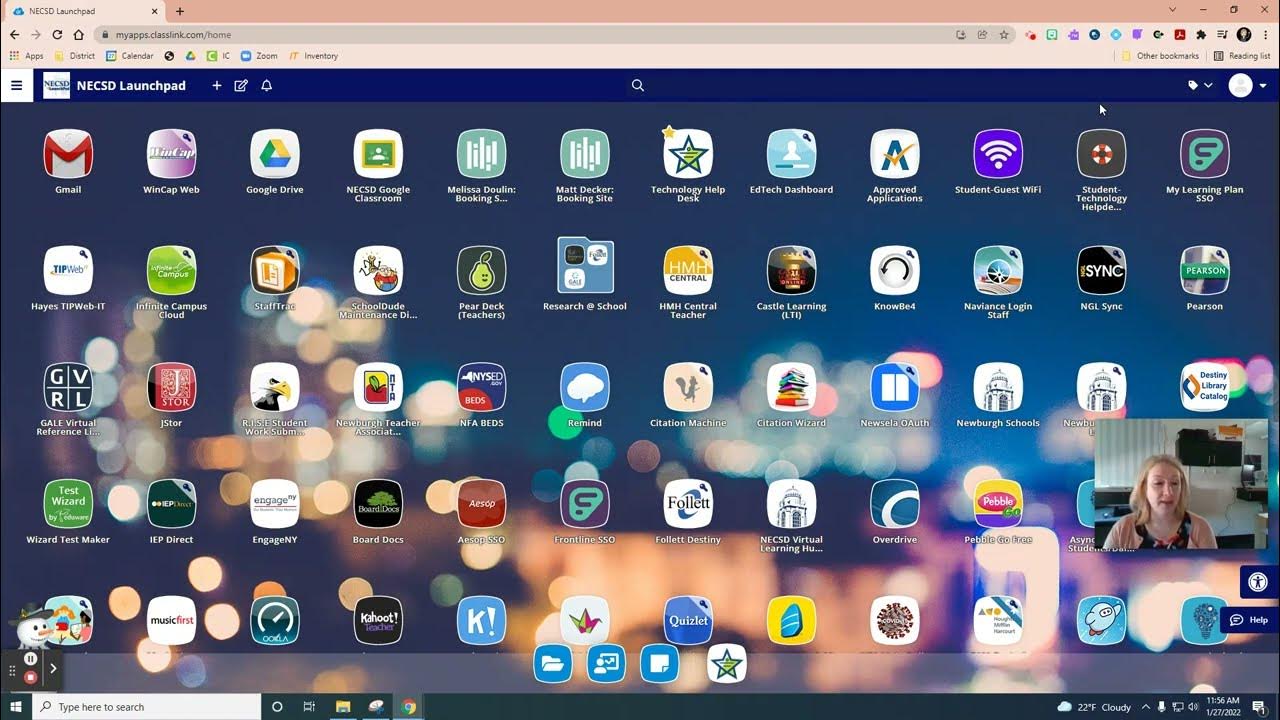The image size is (1280, 720).
Task: Open the user profile dropdown
Action: pos(1247,85)
